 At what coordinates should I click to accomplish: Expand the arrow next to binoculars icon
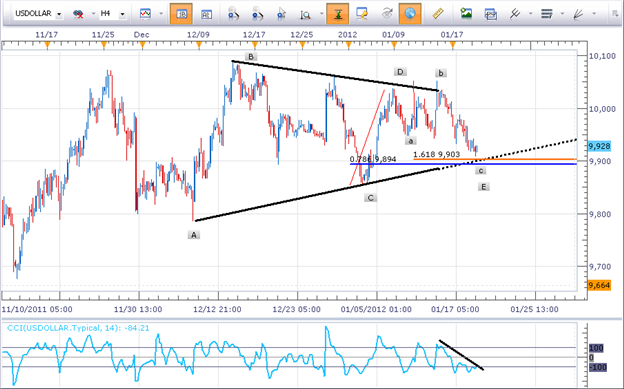[93, 14]
